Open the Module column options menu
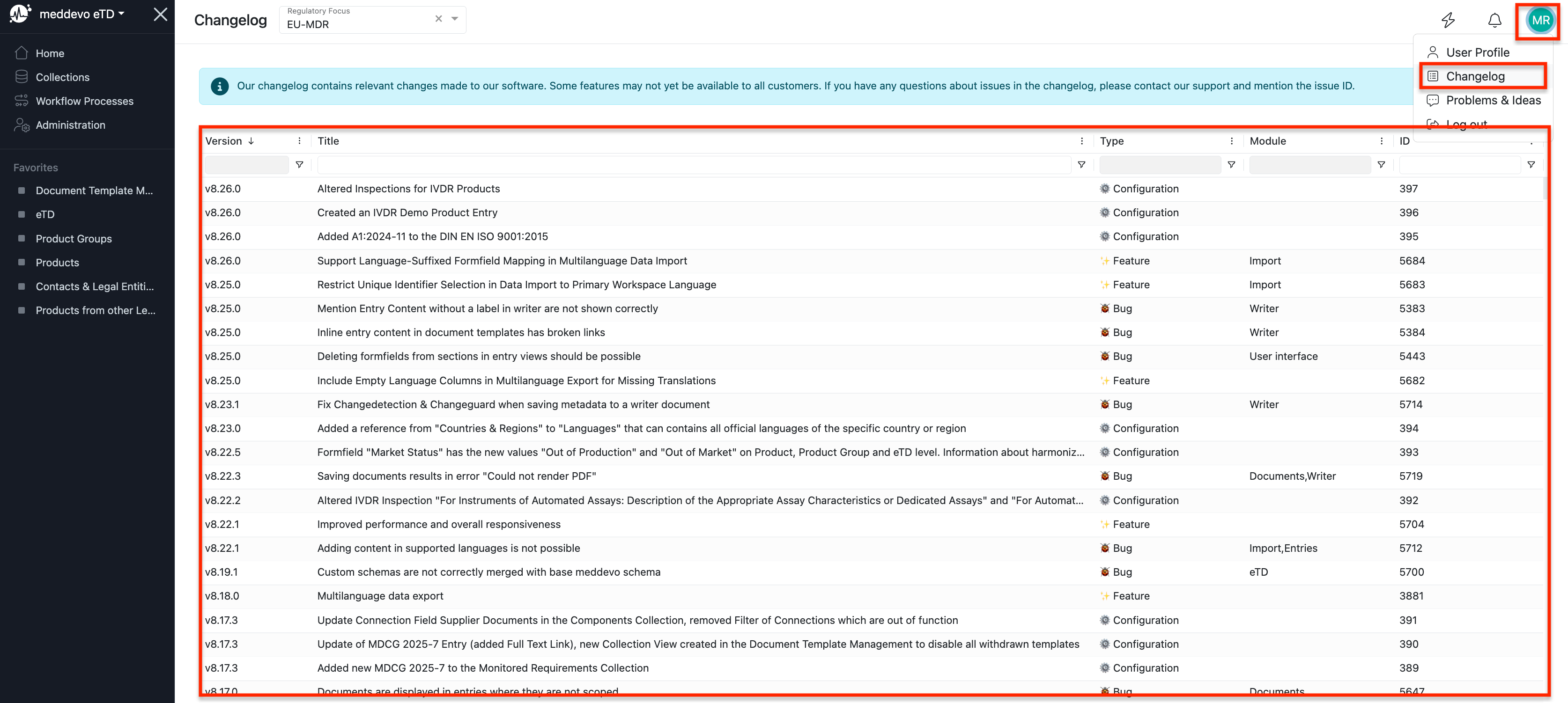 pos(1381,140)
